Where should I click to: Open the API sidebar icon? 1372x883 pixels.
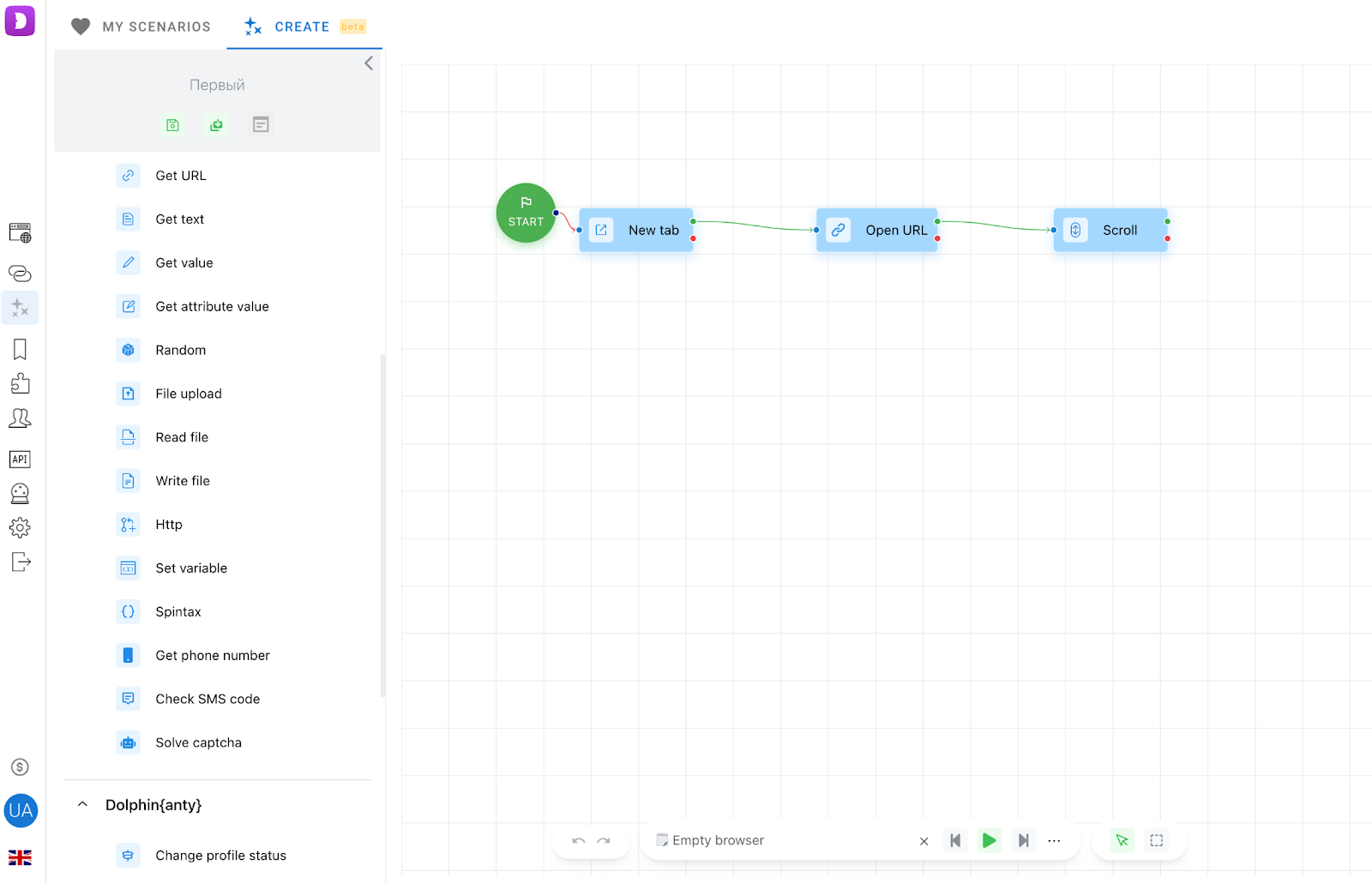tap(20, 459)
